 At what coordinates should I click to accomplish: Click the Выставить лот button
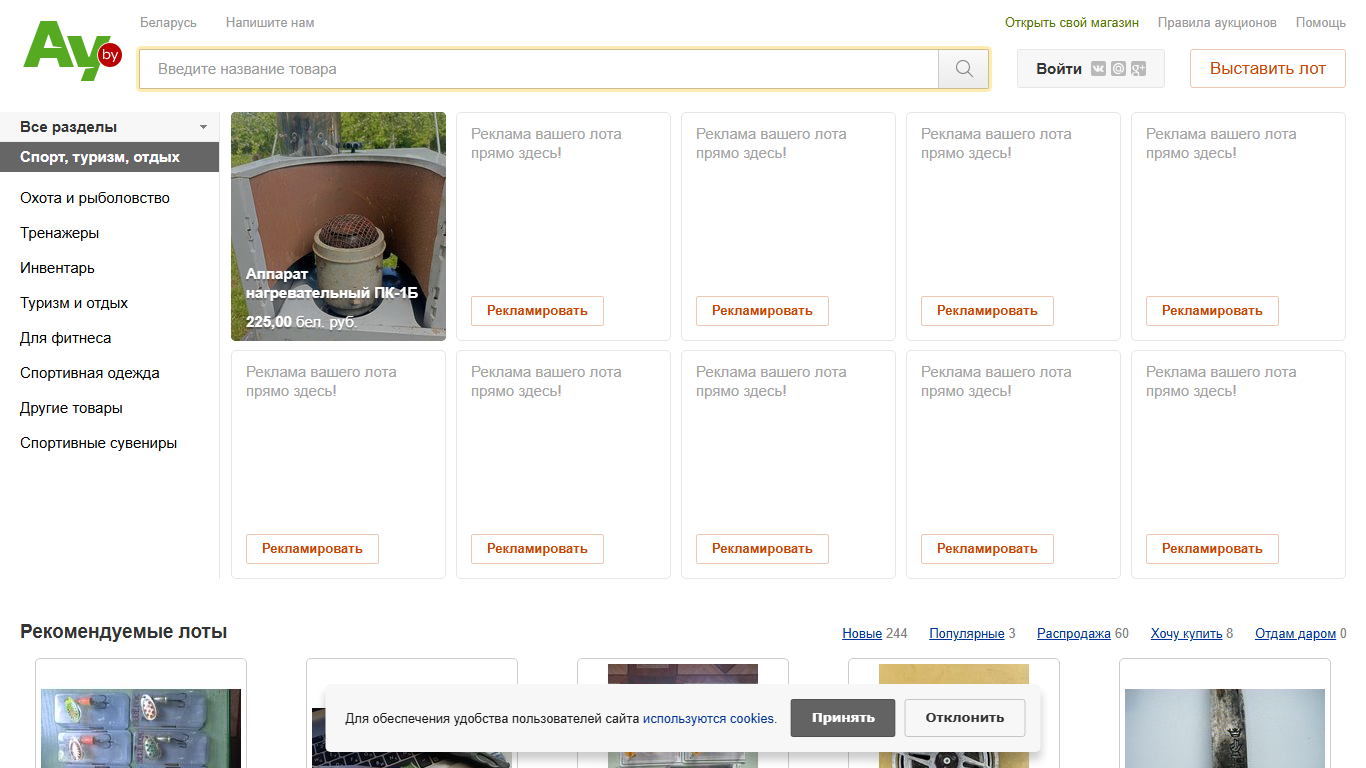pyautogui.click(x=1268, y=69)
